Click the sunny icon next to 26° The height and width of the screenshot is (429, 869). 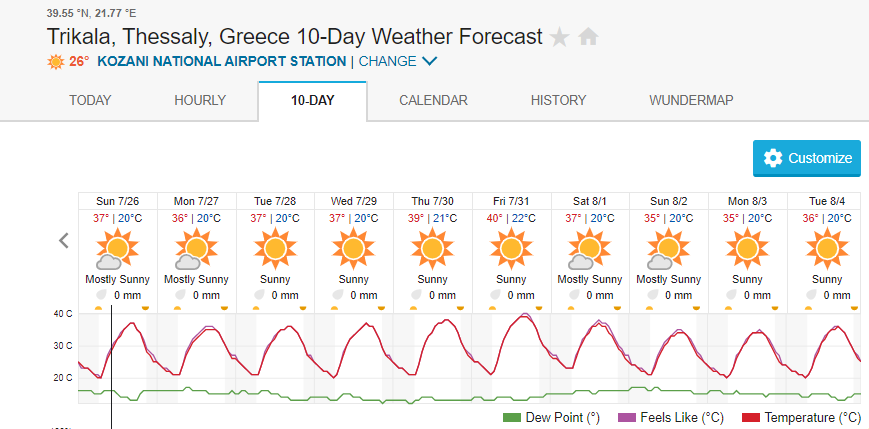click(x=56, y=62)
